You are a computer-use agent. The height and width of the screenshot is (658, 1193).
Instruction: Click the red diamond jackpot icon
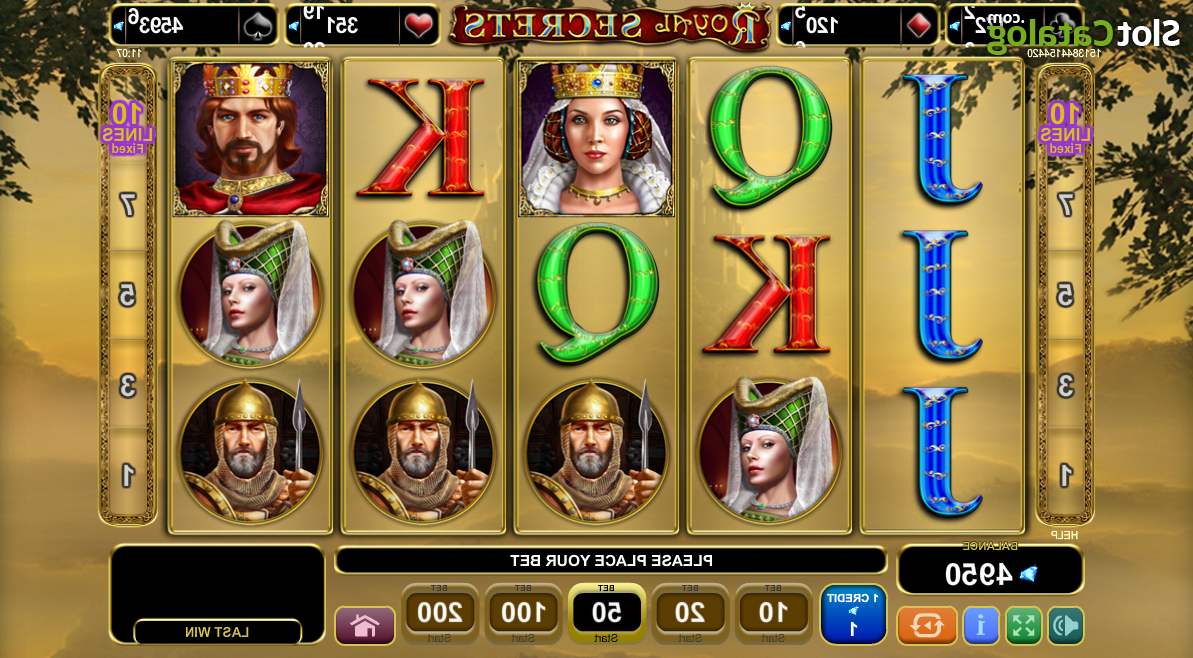click(916, 26)
